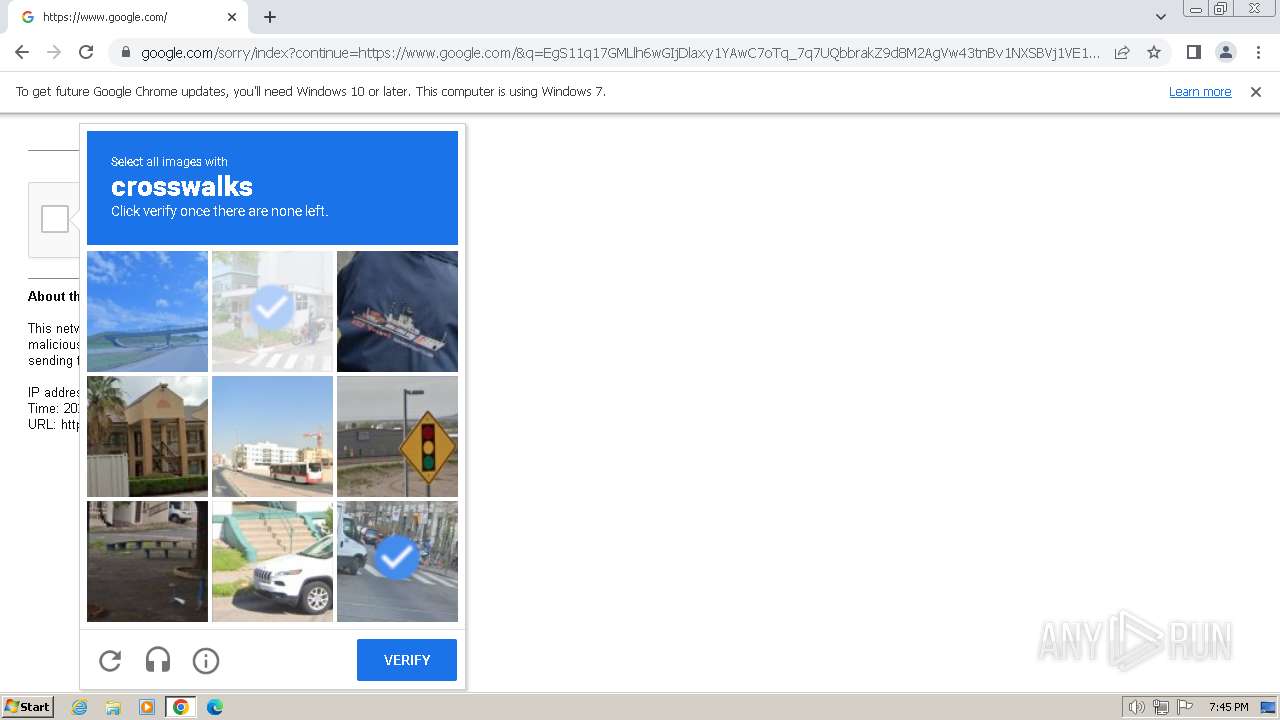Open the network tray icon
The height and width of the screenshot is (720, 1280).
[x=1161, y=707]
